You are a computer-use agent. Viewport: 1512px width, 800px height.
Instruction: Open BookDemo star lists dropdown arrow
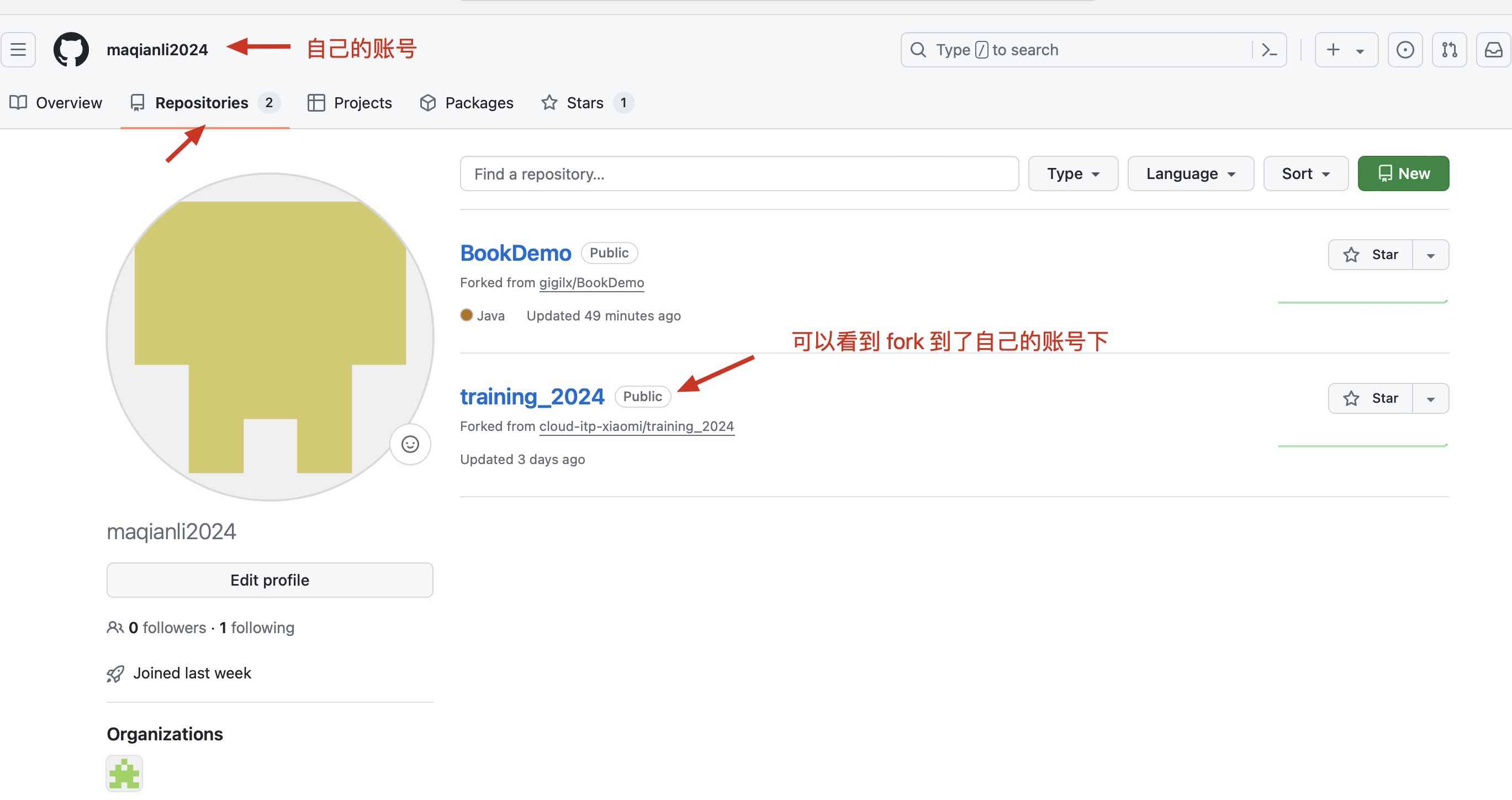pos(1430,255)
